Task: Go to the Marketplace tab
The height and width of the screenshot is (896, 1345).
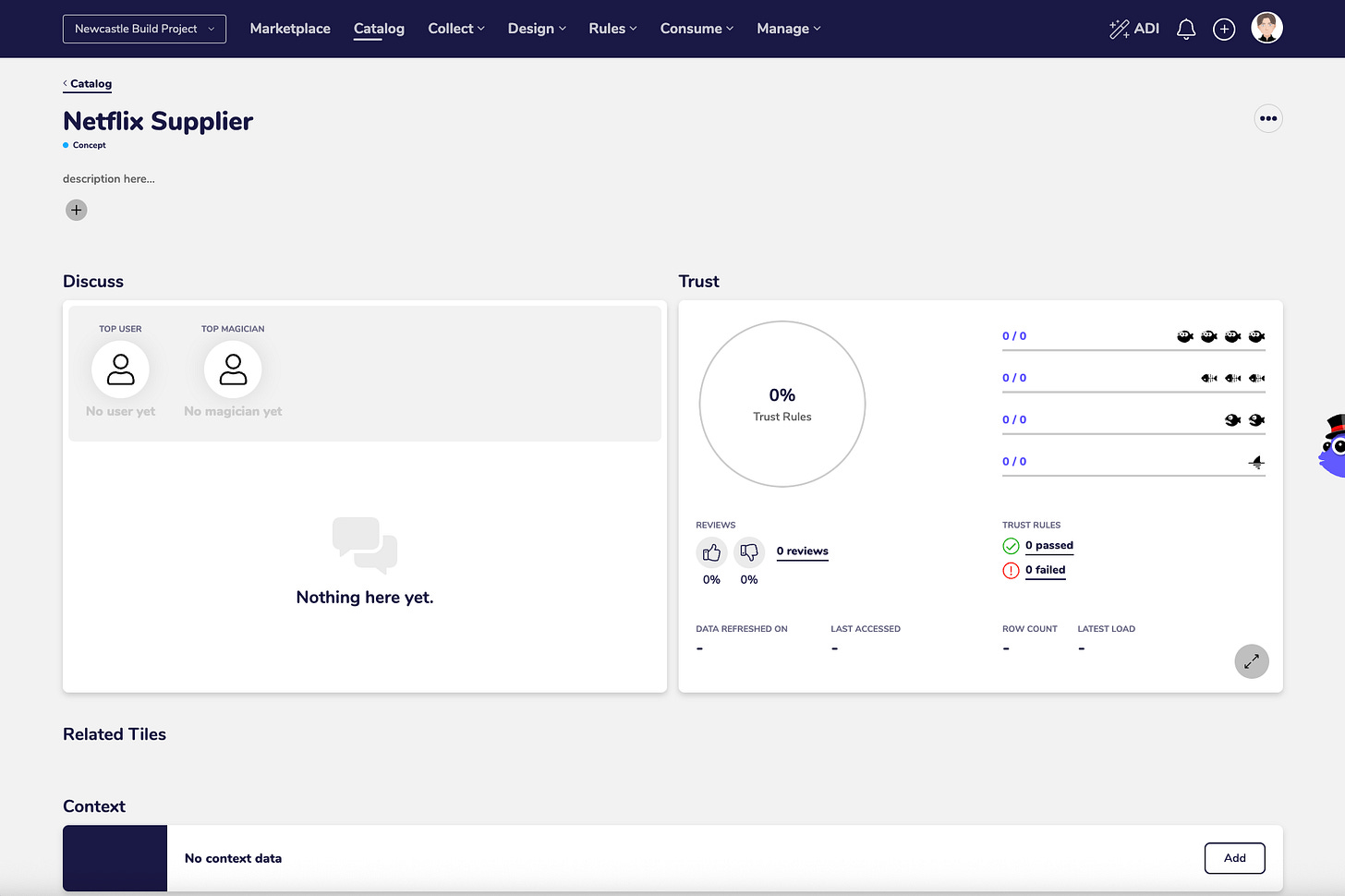Action: 290,29
